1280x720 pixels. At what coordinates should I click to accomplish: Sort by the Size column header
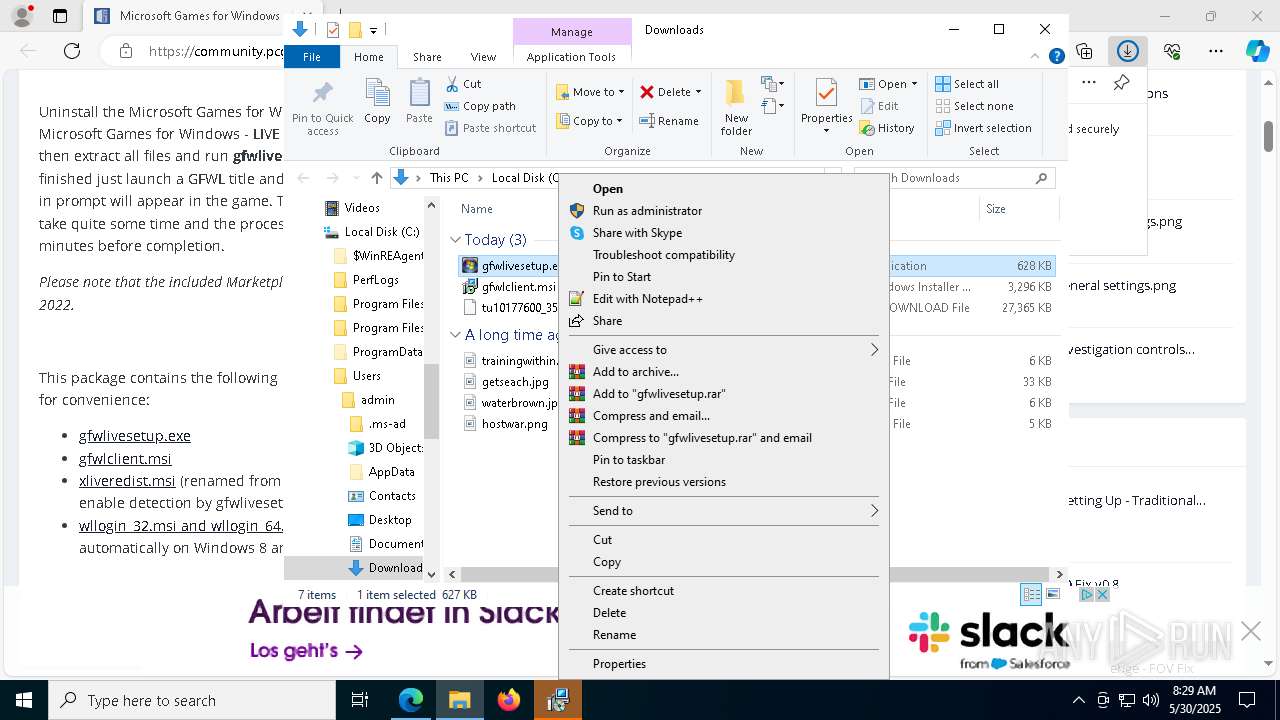[1018, 209]
